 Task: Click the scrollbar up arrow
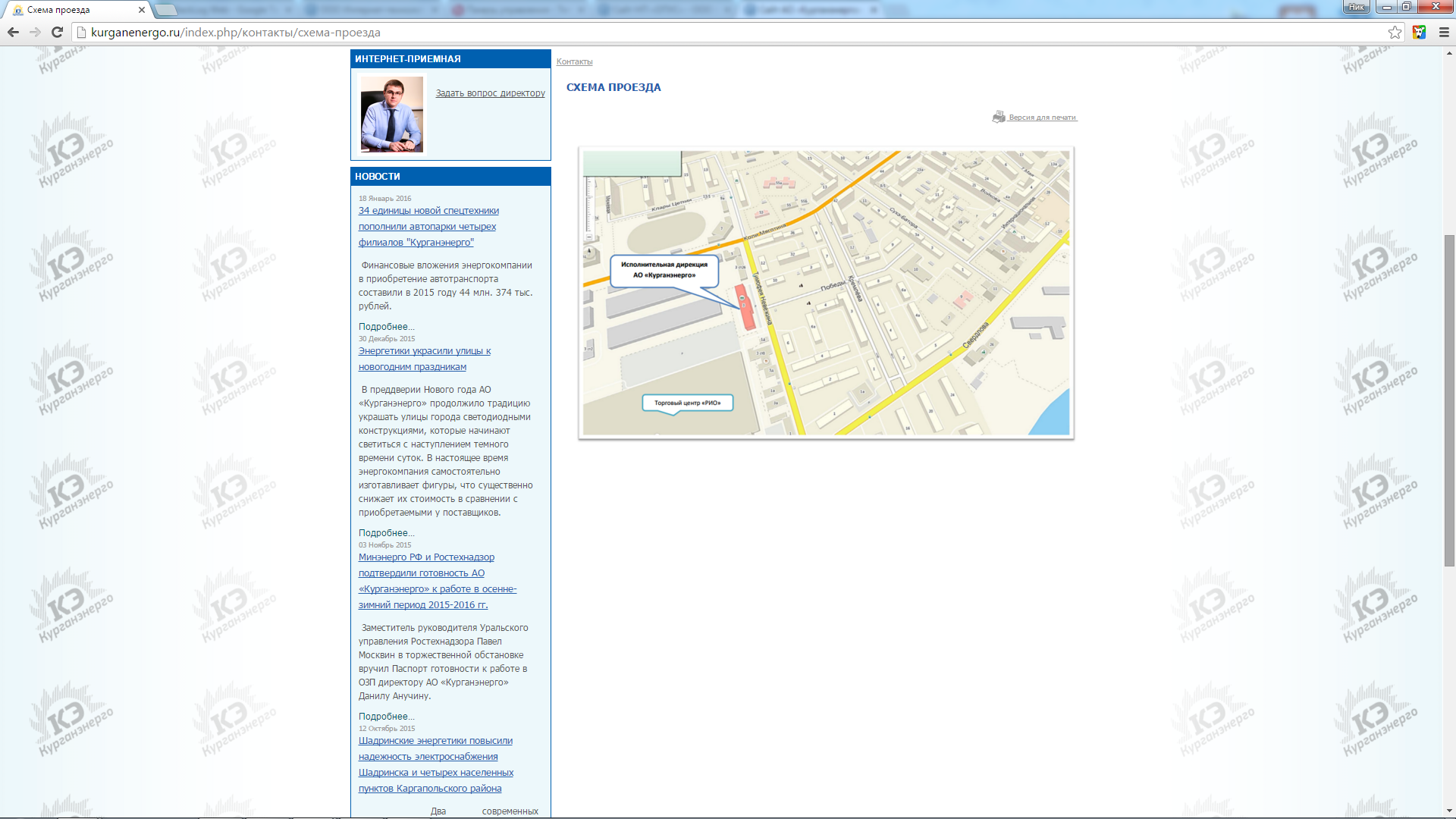[1449, 53]
